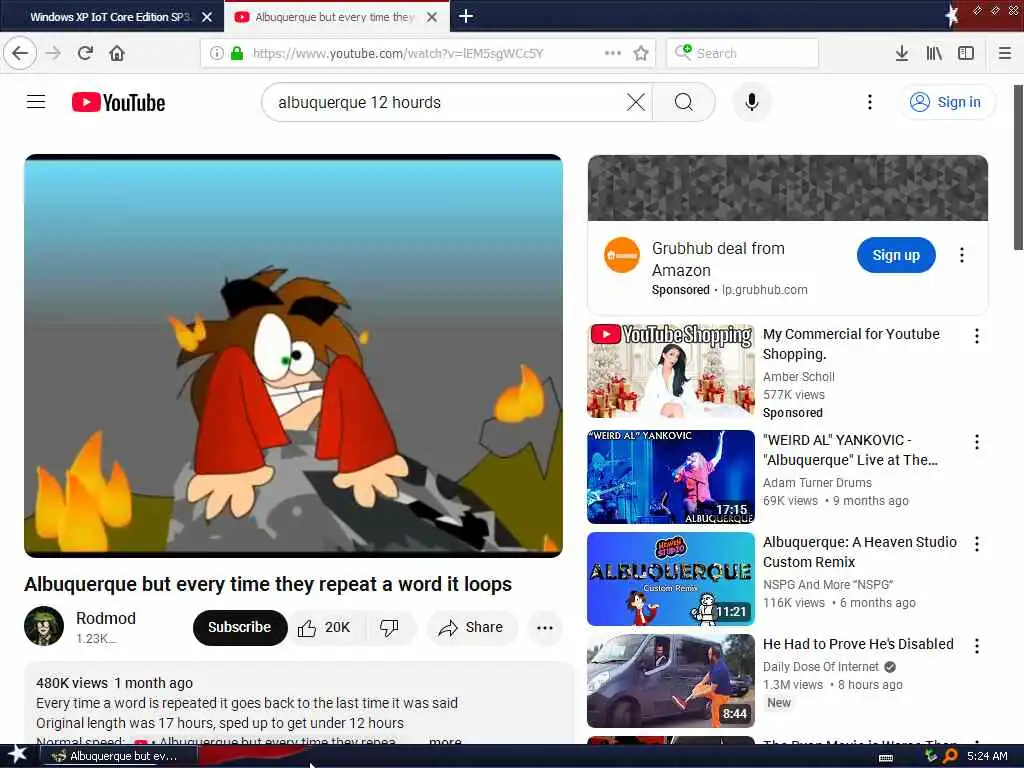Click the taskbar clock showing 5:24 AM
Viewport: 1024px width, 768px height.
tap(987, 756)
